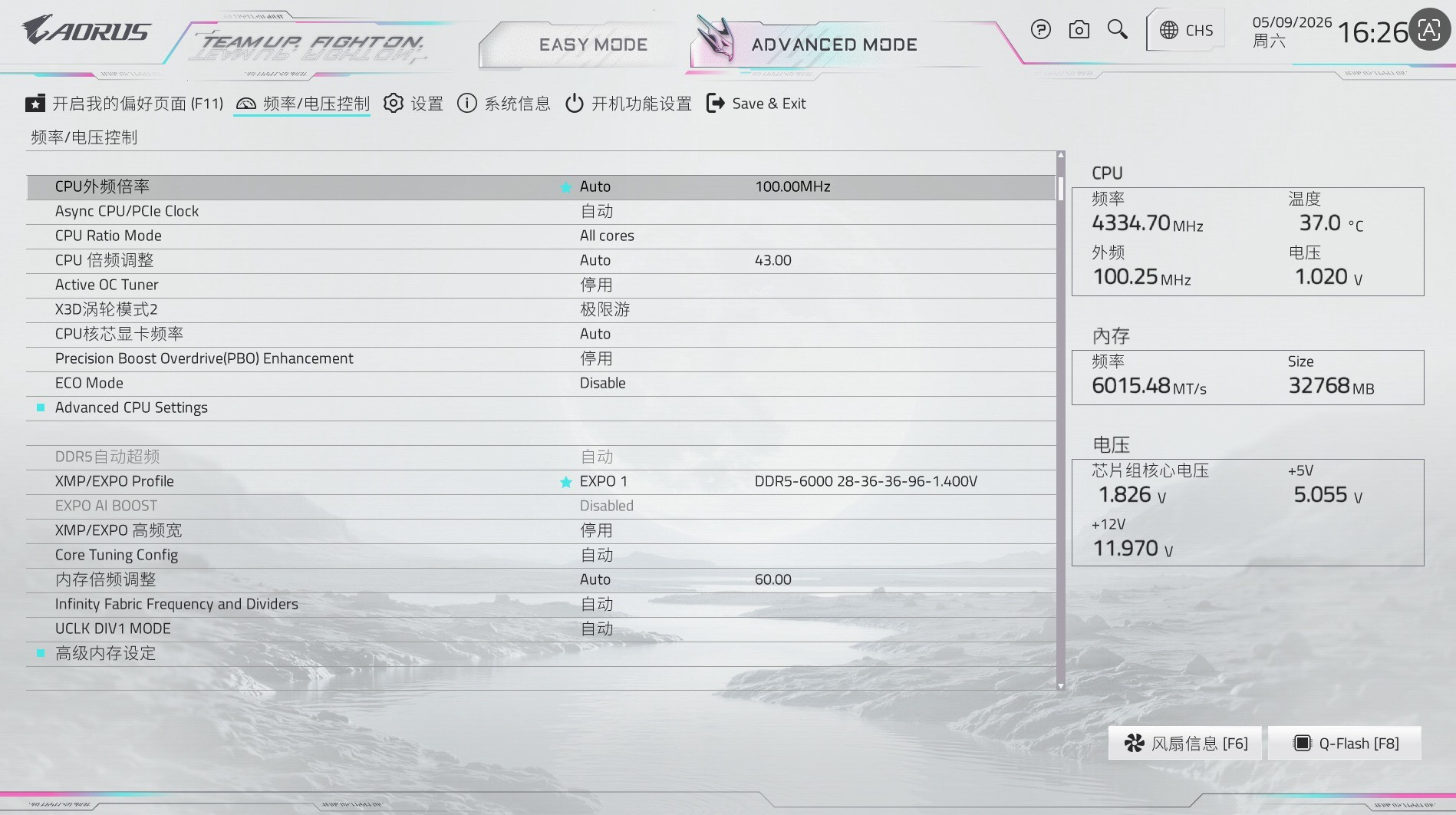Open the CPU Ratio Mode All cores dropdown
Screen dimensions: 1456x815
(x=607, y=236)
